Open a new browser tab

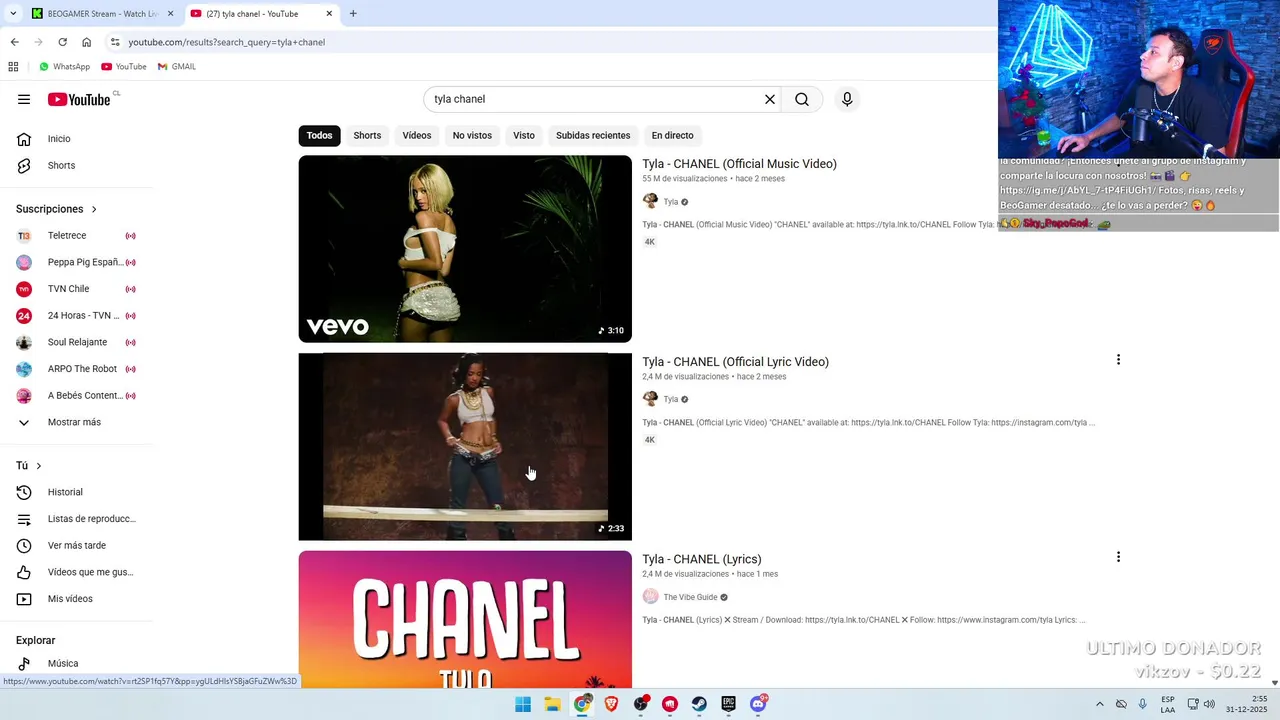point(353,14)
